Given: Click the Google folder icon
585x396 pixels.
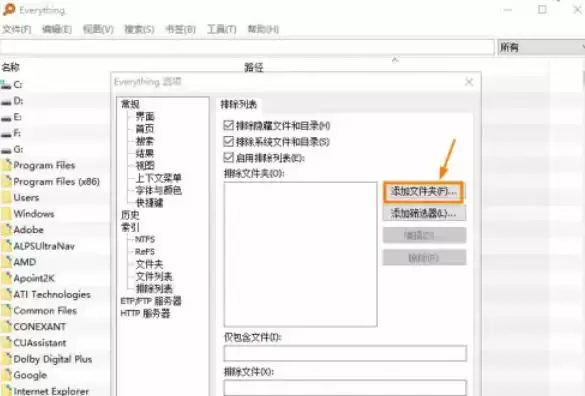Looking at the screenshot, I should (x=6, y=375).
